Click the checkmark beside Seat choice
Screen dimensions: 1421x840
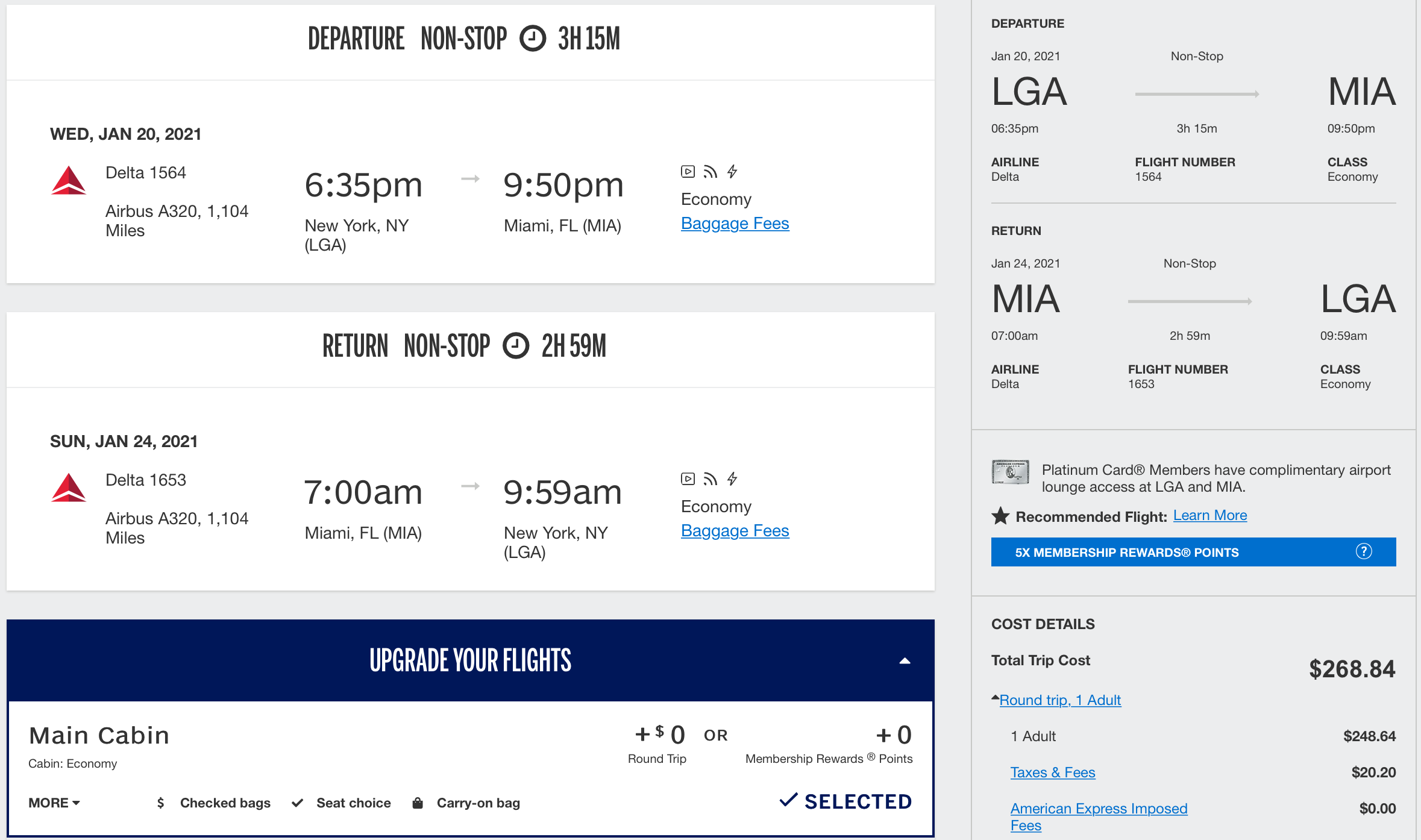point(297,803)
